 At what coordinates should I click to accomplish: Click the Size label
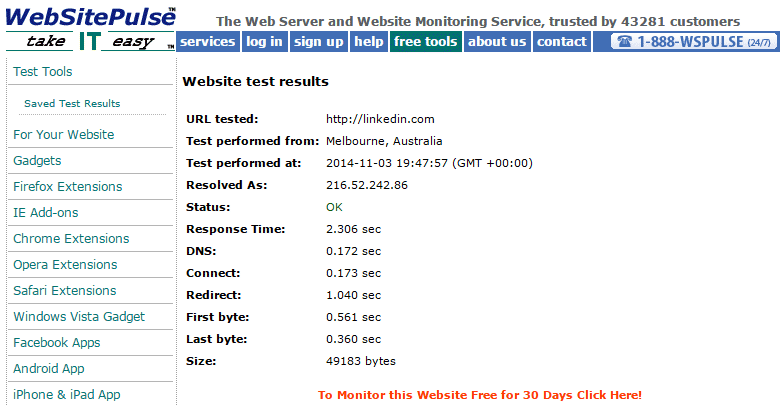201,361
